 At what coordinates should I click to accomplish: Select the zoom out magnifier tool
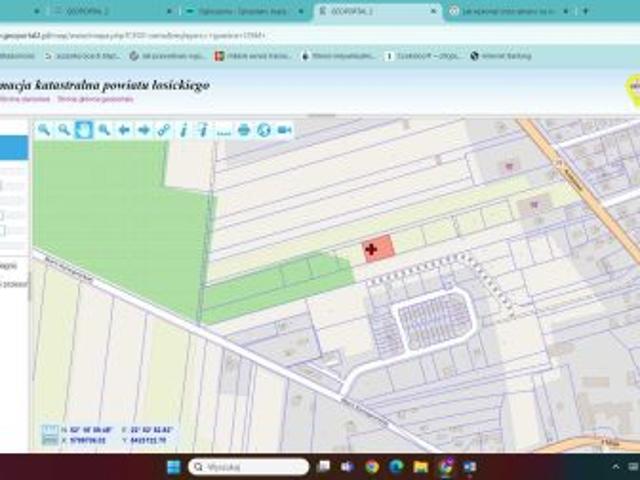[64, 130]
